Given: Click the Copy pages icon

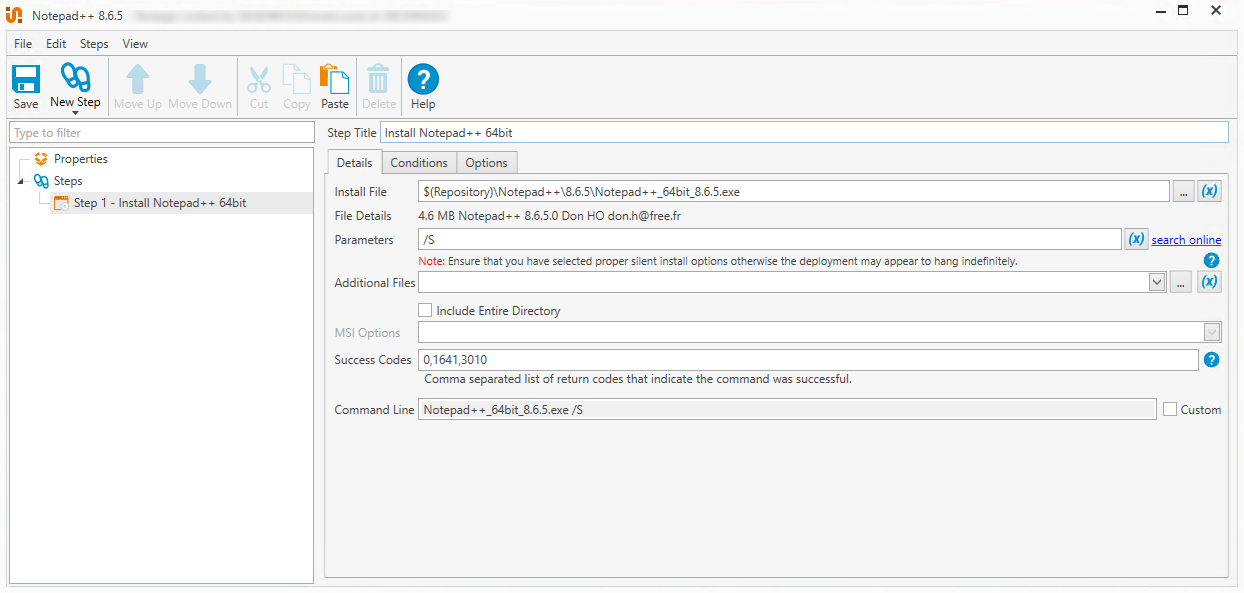Looking at the screenshot, I should click(x=296, y=80).
